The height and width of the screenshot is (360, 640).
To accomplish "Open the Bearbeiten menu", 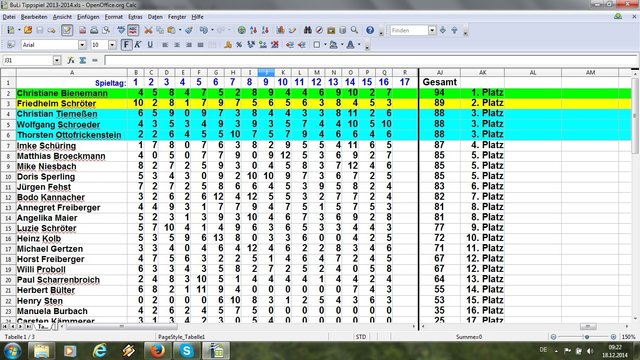I will click(x=34, y=17).
